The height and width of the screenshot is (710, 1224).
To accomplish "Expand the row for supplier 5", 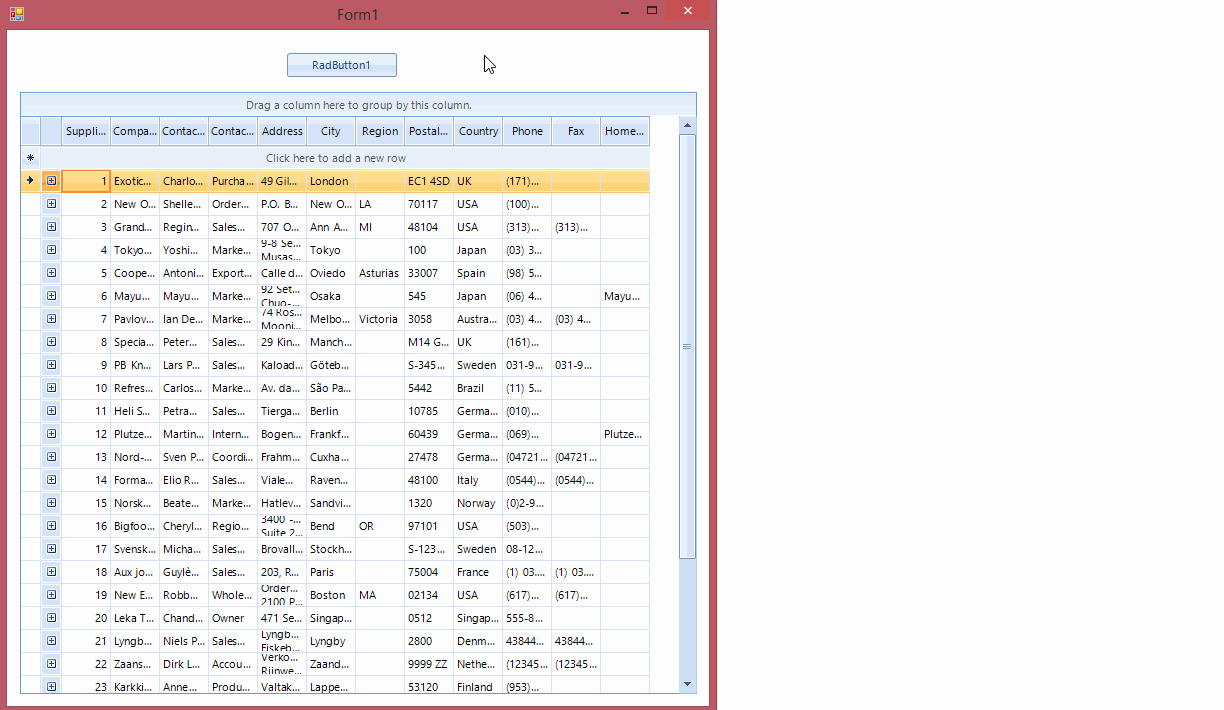I will (51, 273).
